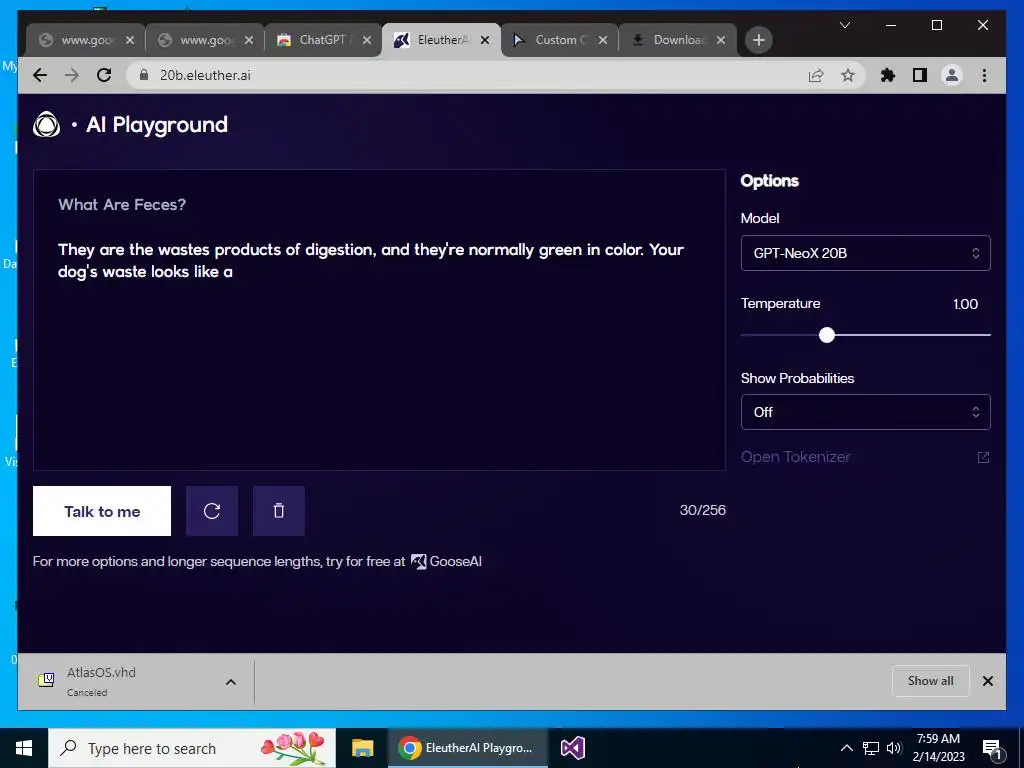Bookmark this page with the star icon
The image size is (1024, 768).
click(x=848, y=76)
